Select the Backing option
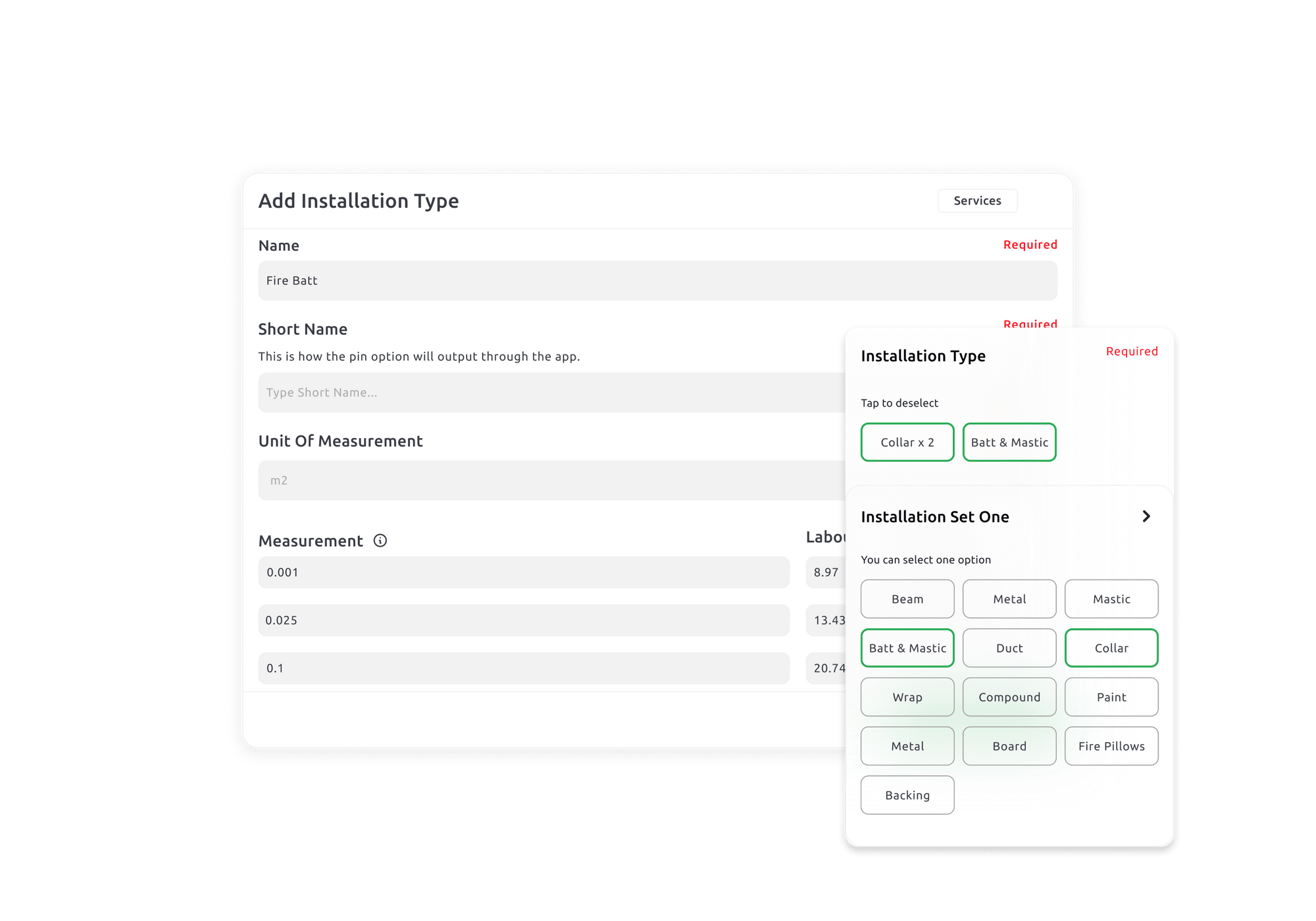This screenshot has width=1316, height=921. coord(907,795)
